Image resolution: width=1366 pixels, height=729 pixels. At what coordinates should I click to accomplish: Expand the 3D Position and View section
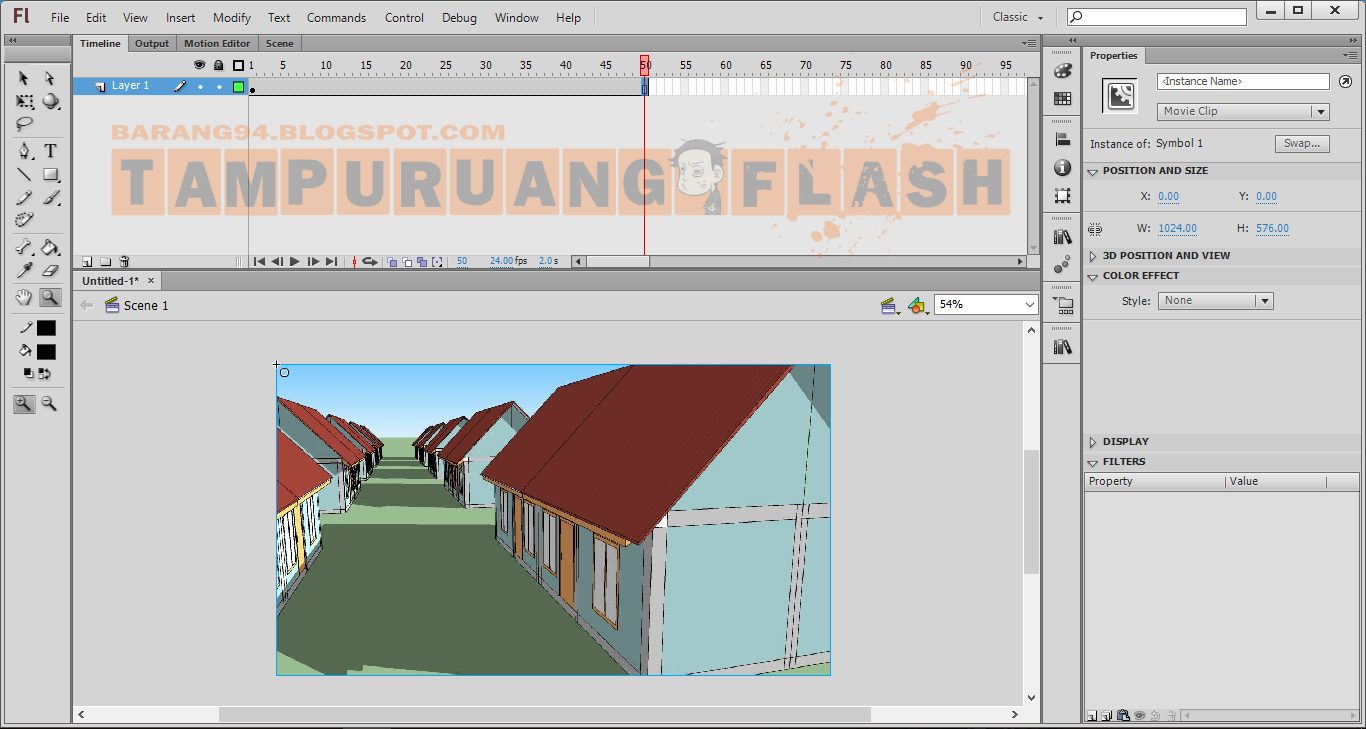point(1094,256)
